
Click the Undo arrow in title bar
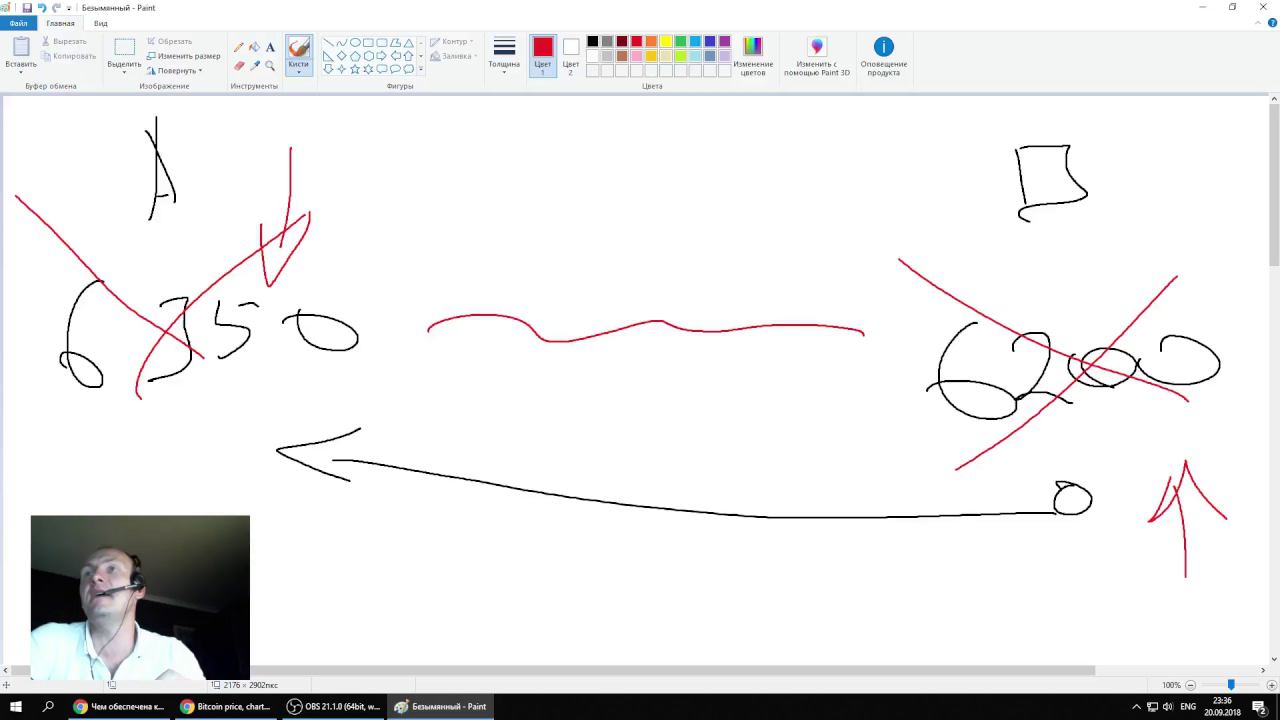(41, 7)
